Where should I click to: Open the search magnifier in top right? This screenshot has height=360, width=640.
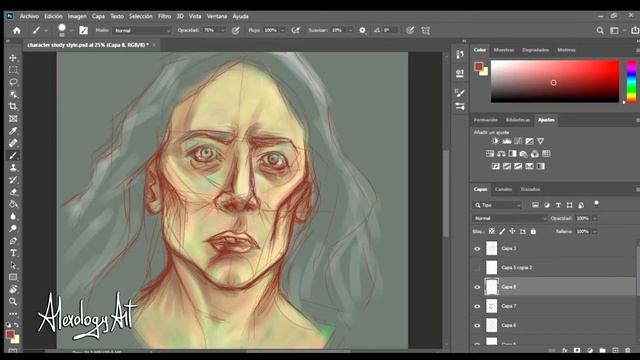coord(600,31)
